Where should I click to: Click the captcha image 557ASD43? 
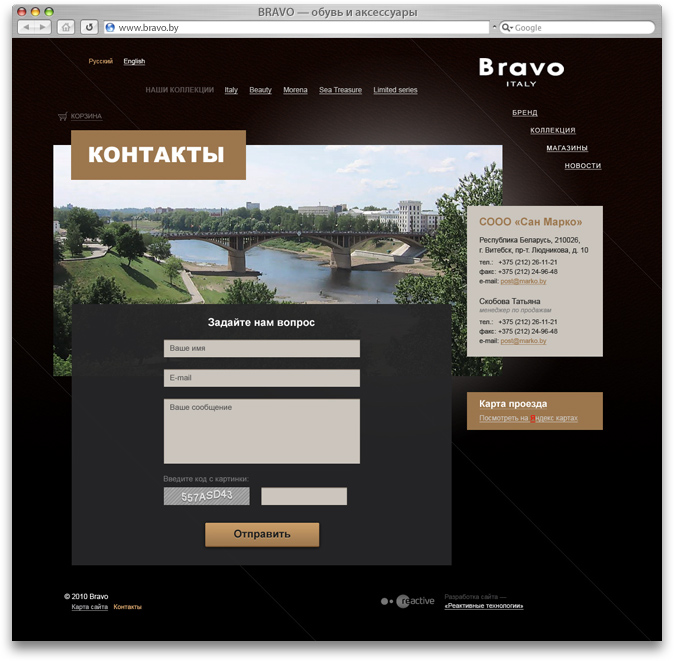click(x=207, y=496)
